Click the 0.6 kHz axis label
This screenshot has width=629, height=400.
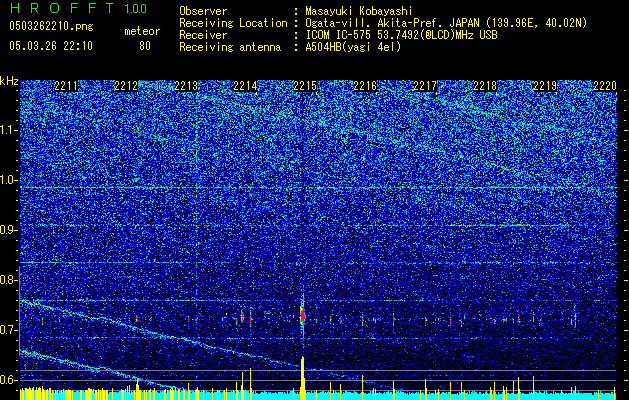point(9,380)
